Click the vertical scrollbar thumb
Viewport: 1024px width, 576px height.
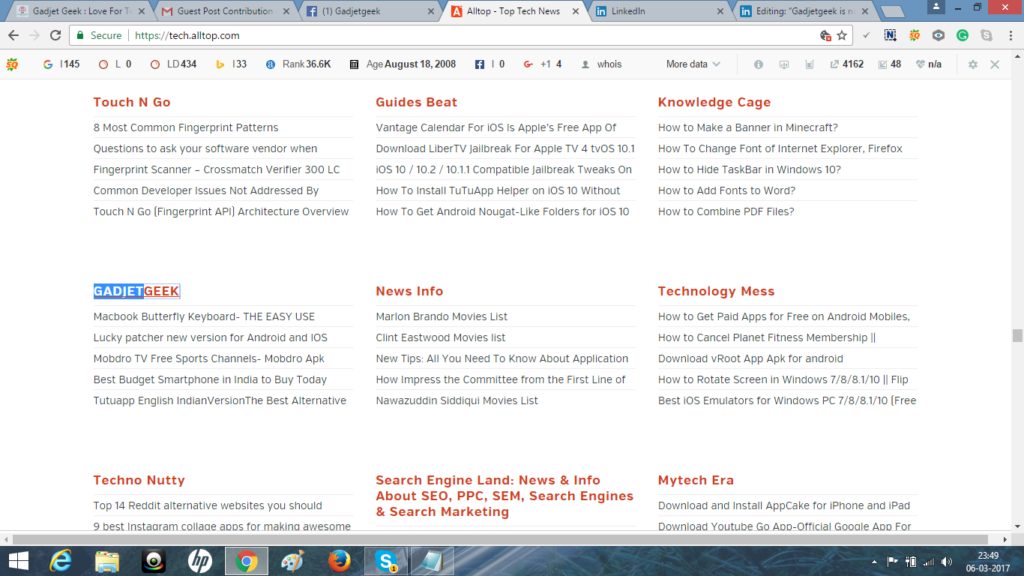point(1017,335)
